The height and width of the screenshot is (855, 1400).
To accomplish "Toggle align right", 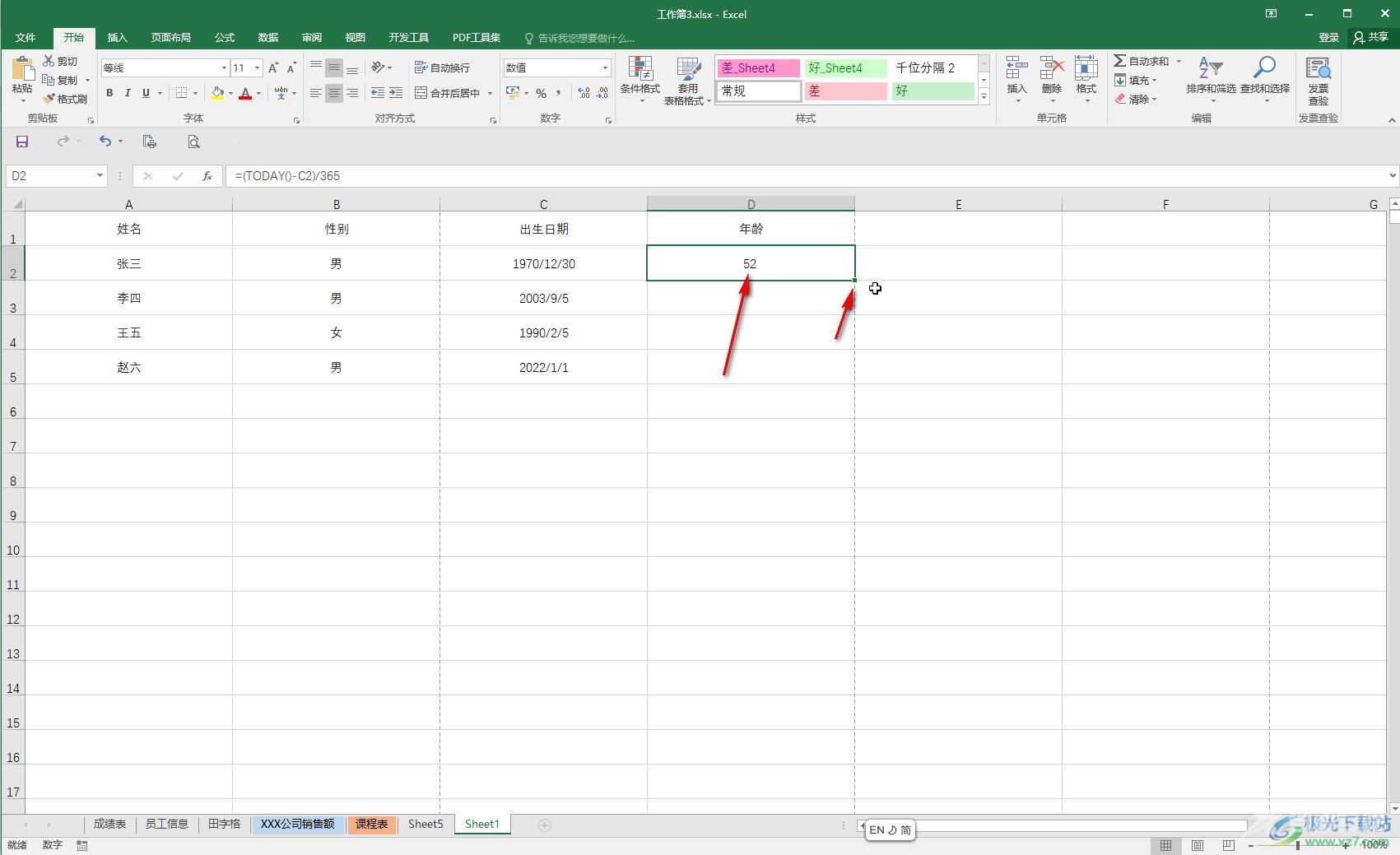I will click(x=352, y=93).
